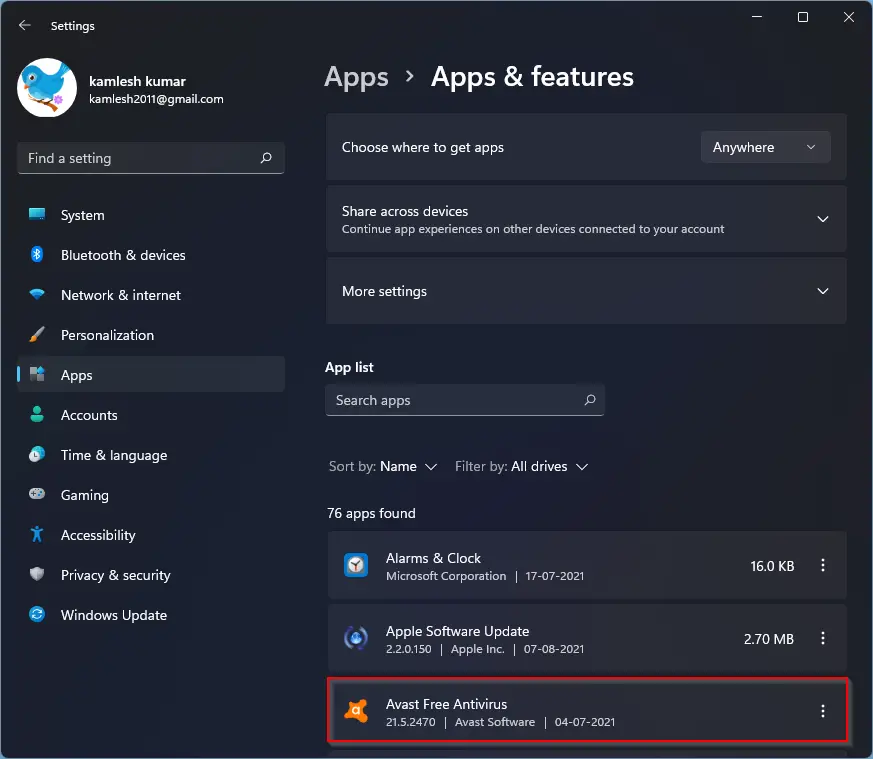Click the 16.0 KB size value
This screenshot has height=759, width=873.
(772, 566)
